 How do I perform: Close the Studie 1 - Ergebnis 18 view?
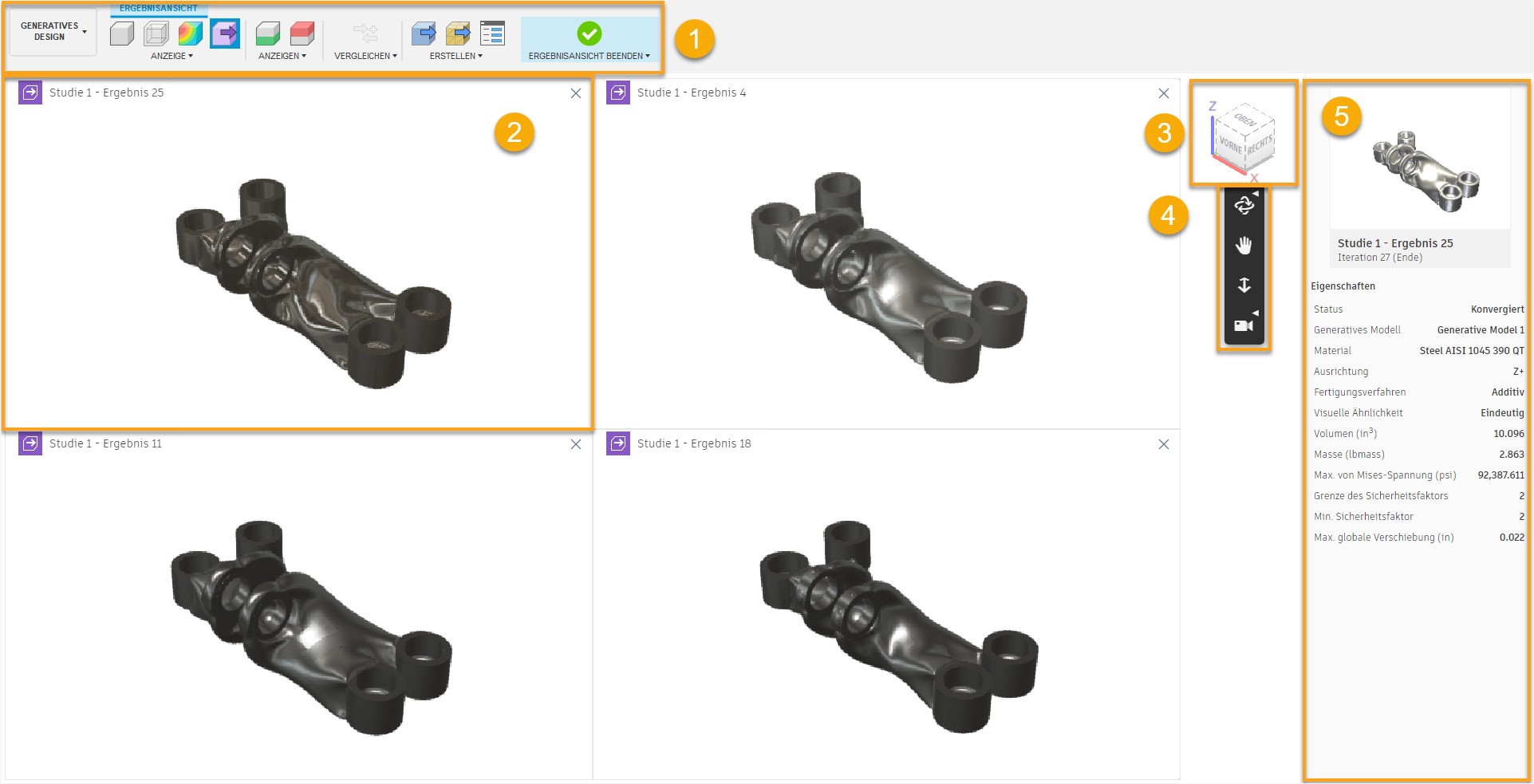[1164, 444]
